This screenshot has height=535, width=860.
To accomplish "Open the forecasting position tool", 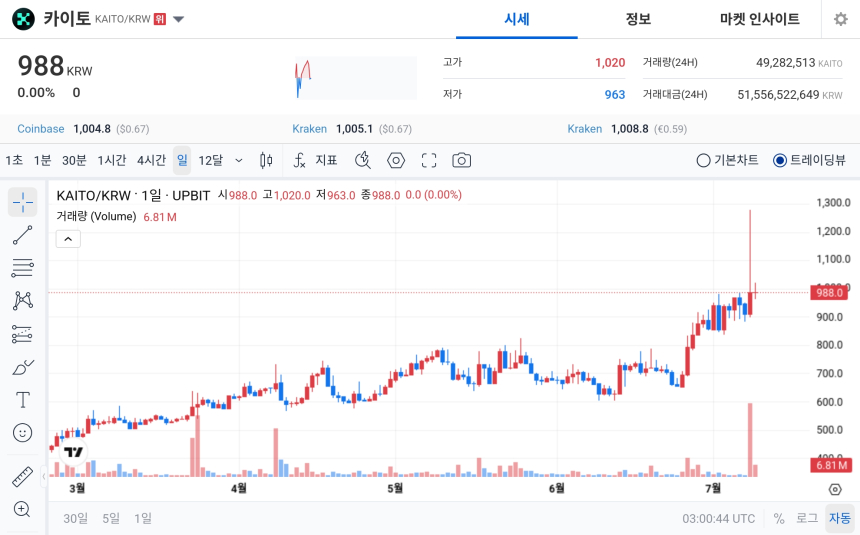I will click(x=22, y=334).
